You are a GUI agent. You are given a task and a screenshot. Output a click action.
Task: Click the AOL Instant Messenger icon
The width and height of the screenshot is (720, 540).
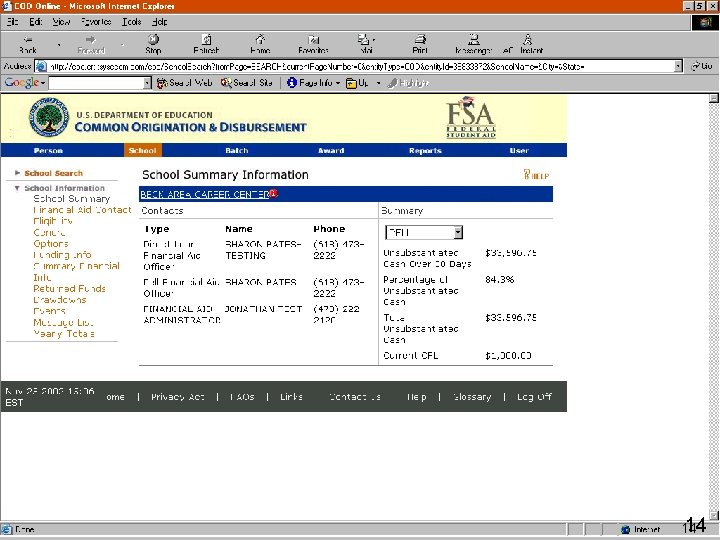click(527, 45)
